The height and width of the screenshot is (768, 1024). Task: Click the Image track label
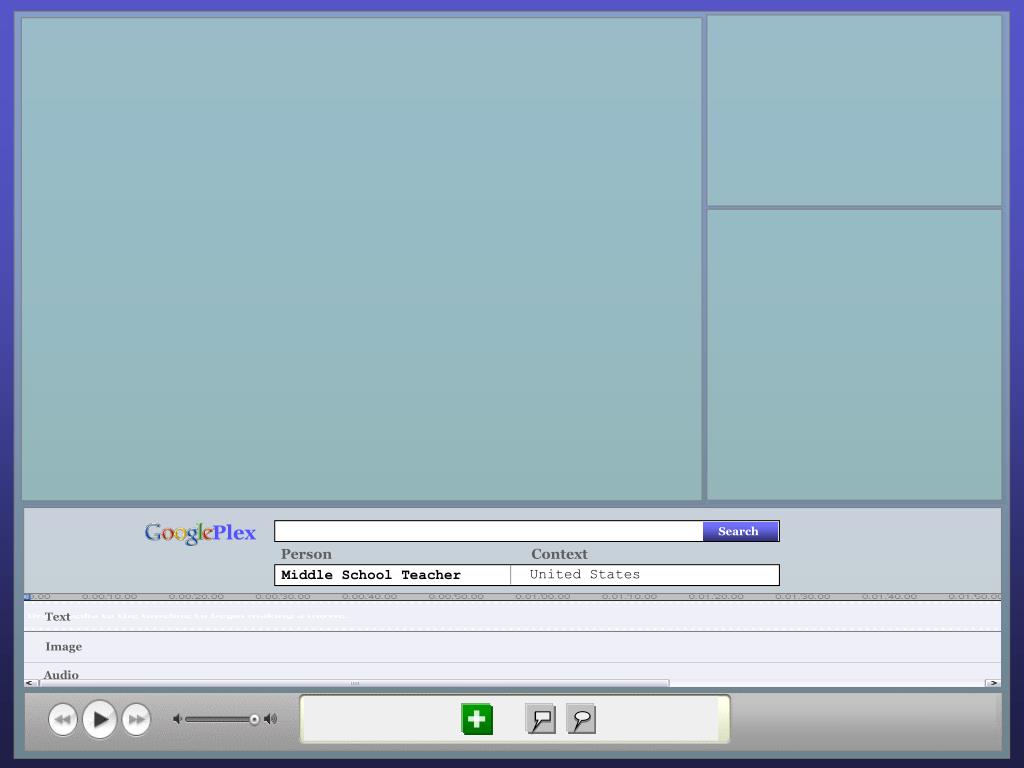(63, 647)
